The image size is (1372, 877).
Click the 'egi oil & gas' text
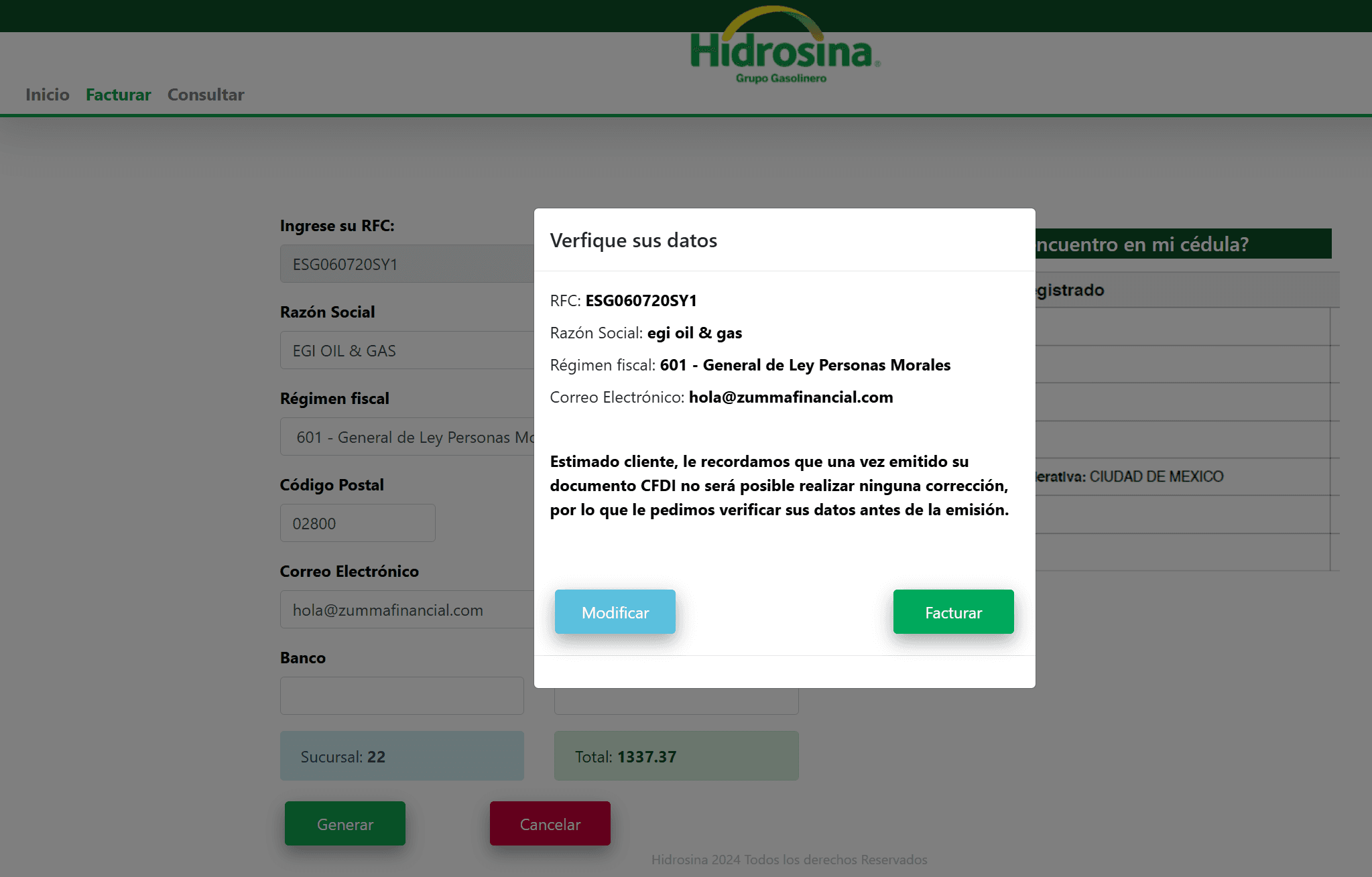click(695, 333)
